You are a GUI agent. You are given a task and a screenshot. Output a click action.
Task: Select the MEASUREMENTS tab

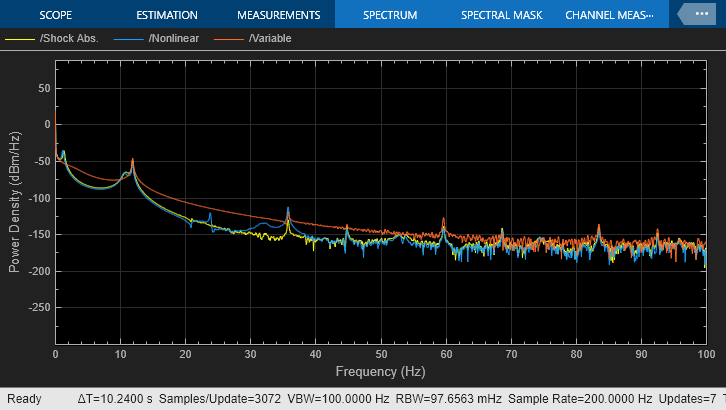click(x=278, y=15)
